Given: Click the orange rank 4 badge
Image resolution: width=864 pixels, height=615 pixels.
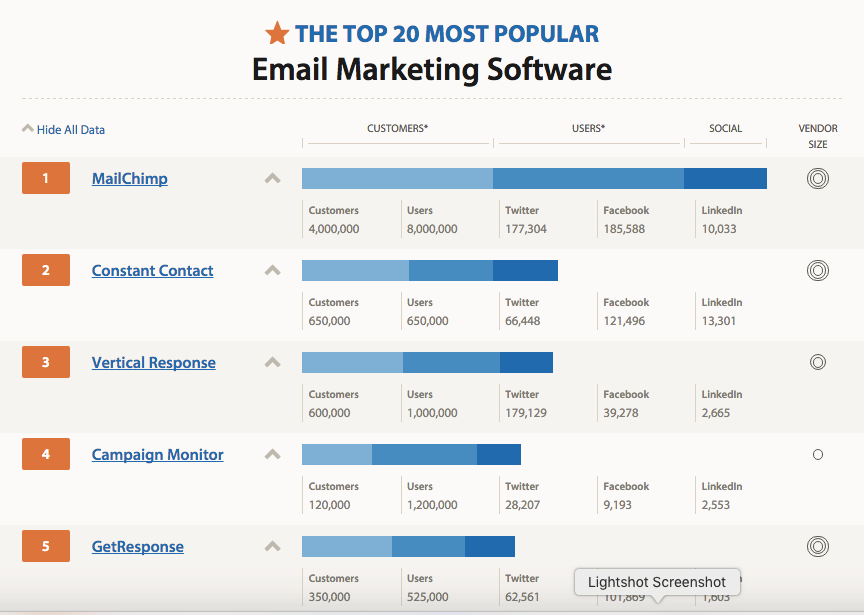Looking at the screenshot, I should point(46,454).
